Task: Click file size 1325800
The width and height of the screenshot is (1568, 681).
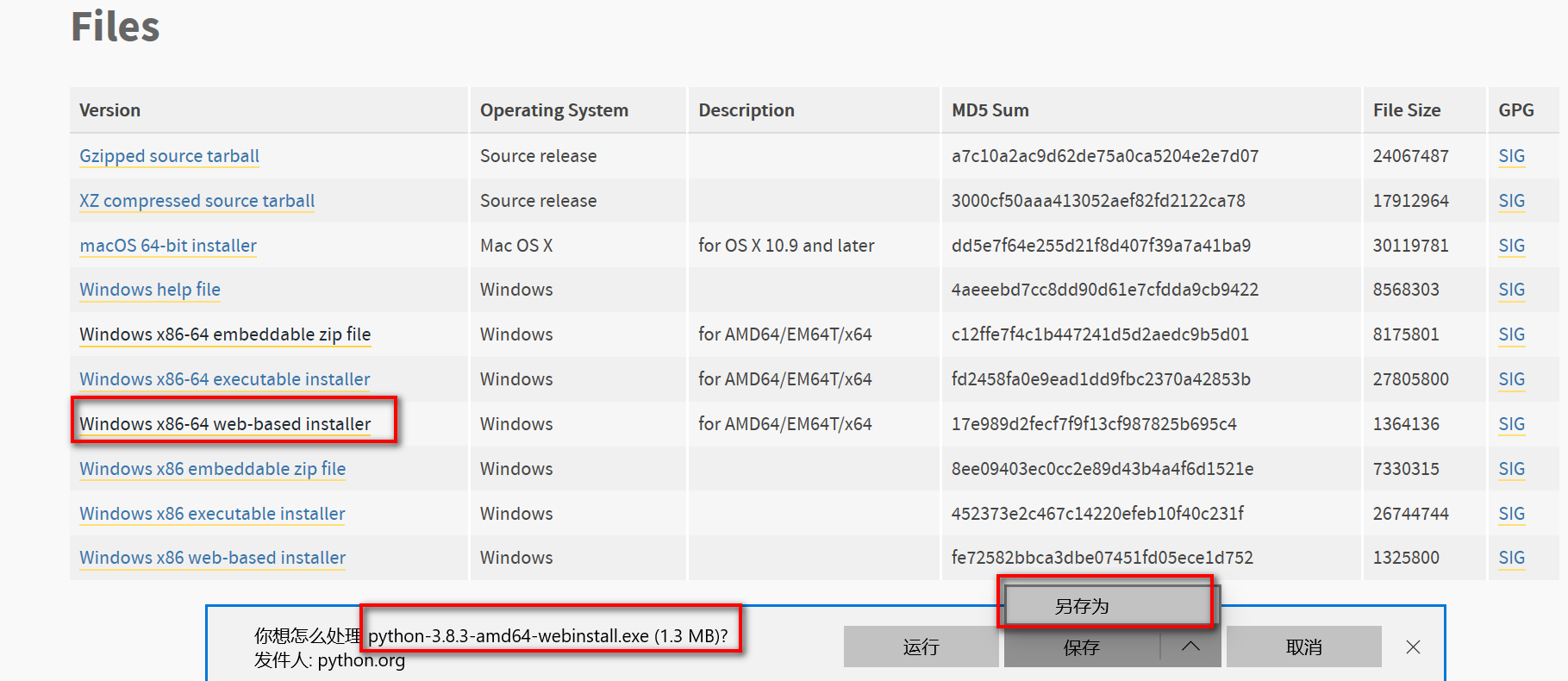Action: tap(1406, 558)
